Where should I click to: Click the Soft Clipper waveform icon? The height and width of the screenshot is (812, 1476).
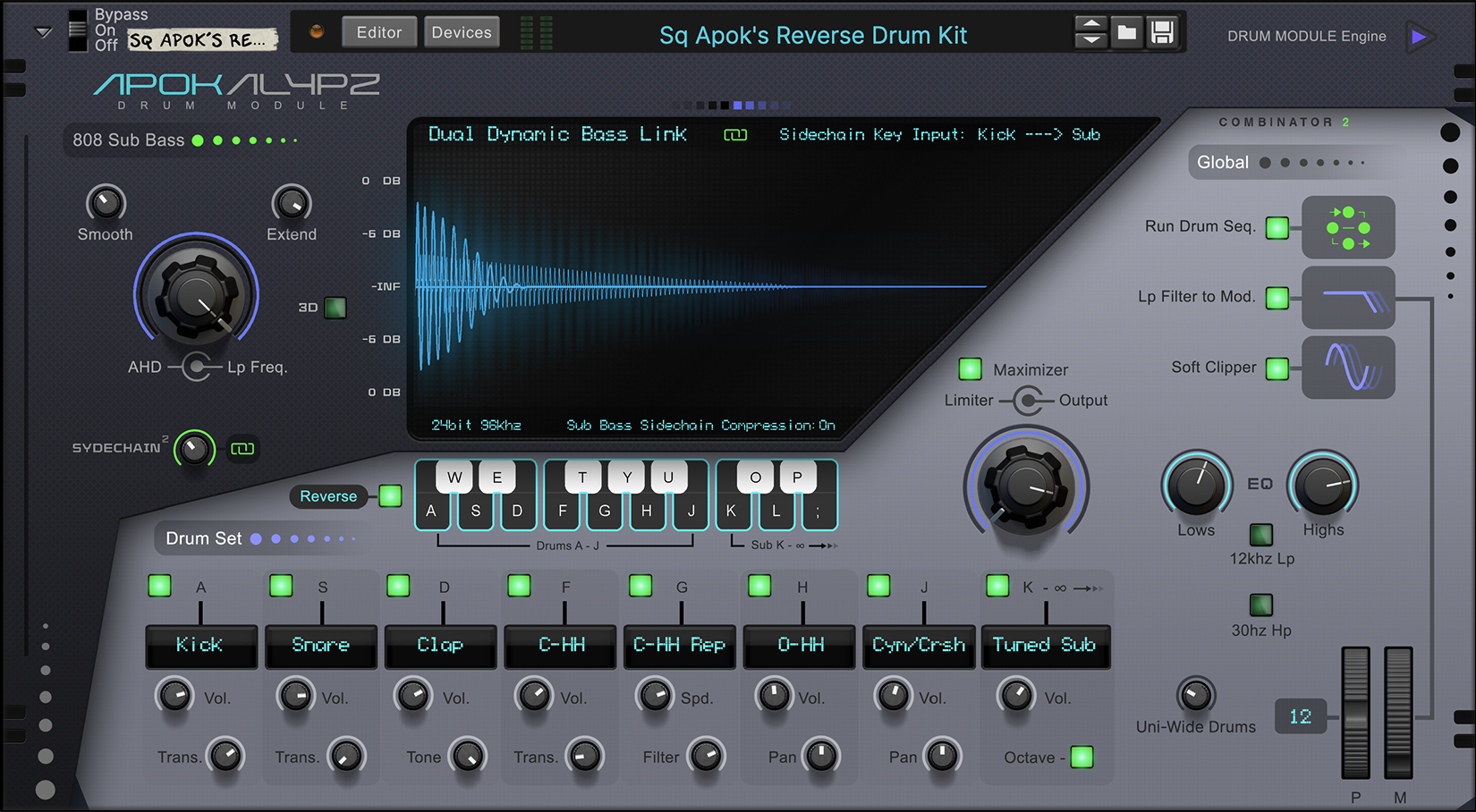coord(1349,368)
